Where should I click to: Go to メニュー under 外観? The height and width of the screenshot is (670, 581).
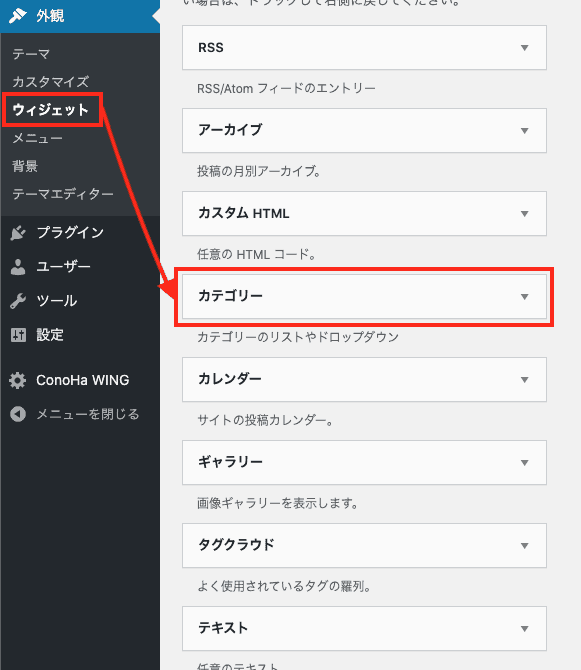37,138
